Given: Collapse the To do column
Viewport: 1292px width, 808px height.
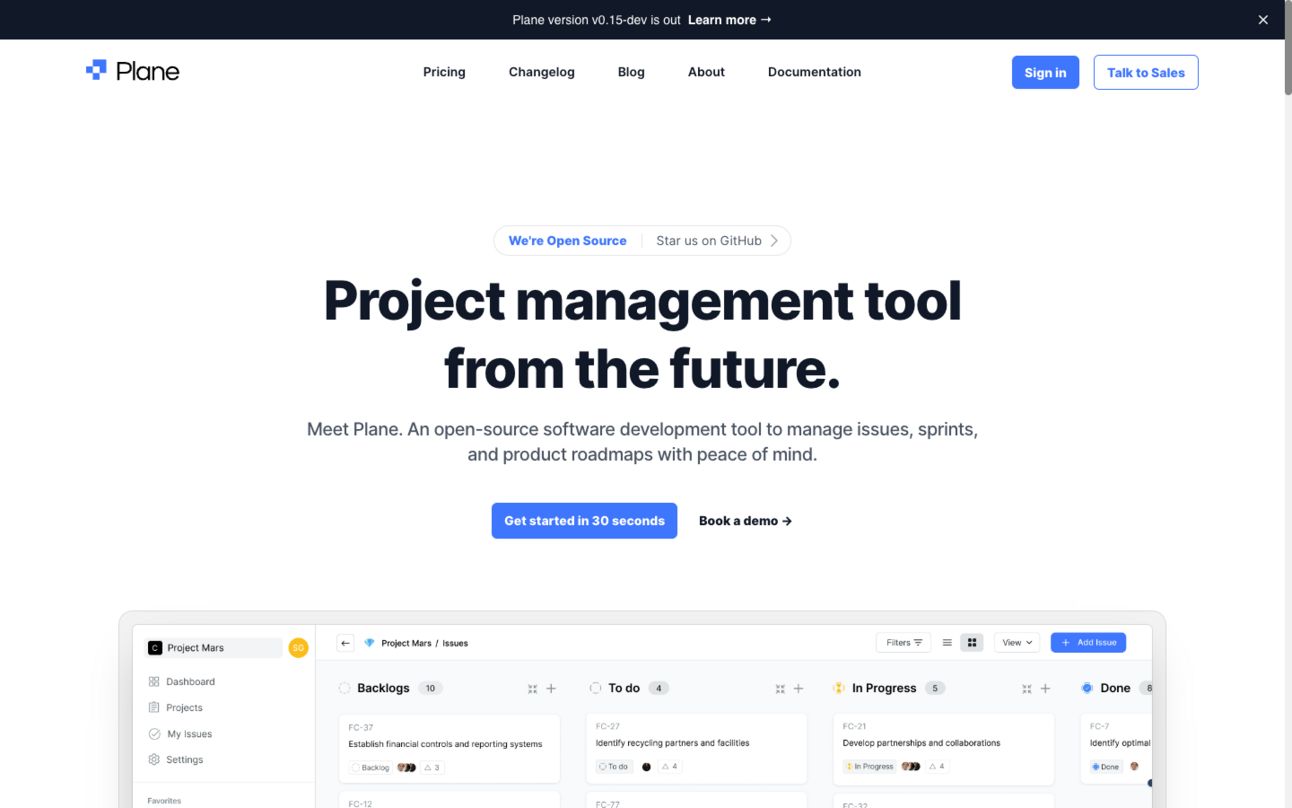Looking at the screenshot, I should pyautogui.click(x=780, y=689).
